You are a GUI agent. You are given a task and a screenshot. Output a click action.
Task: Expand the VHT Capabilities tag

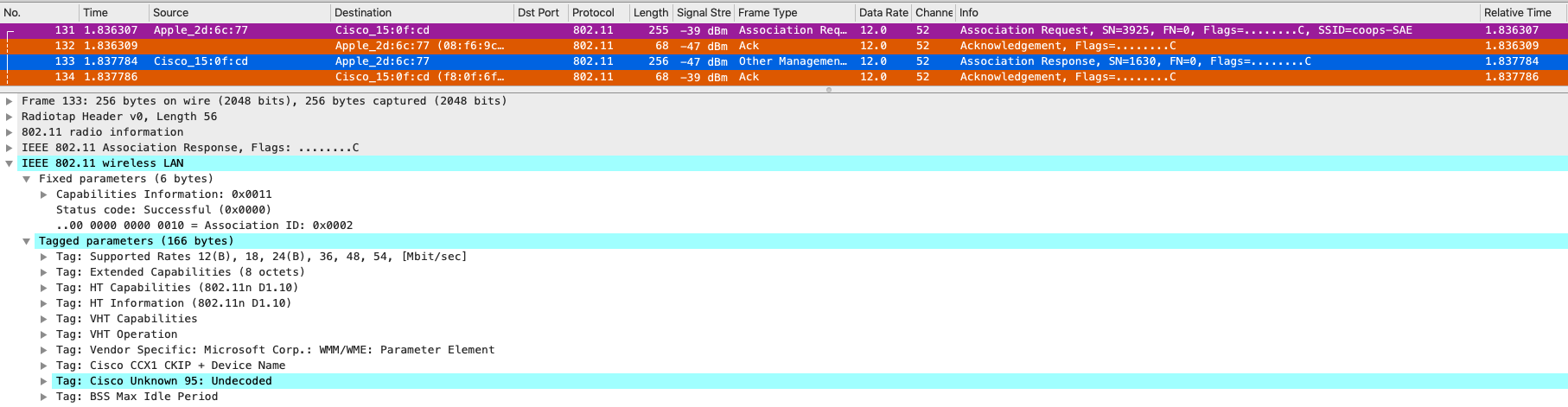[x=44, y=319]
